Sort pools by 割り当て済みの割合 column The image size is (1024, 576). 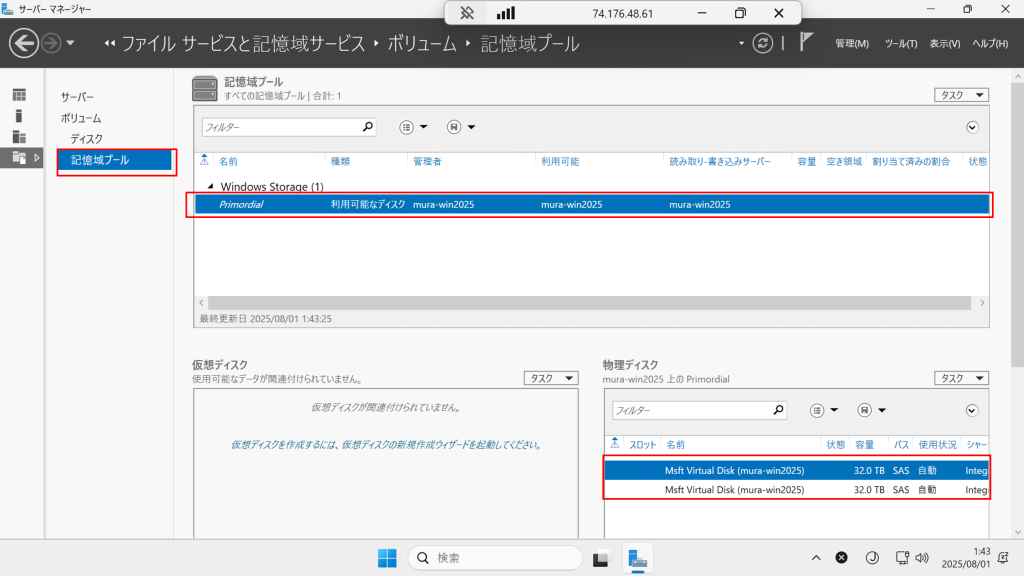click(x=911, y=161)
